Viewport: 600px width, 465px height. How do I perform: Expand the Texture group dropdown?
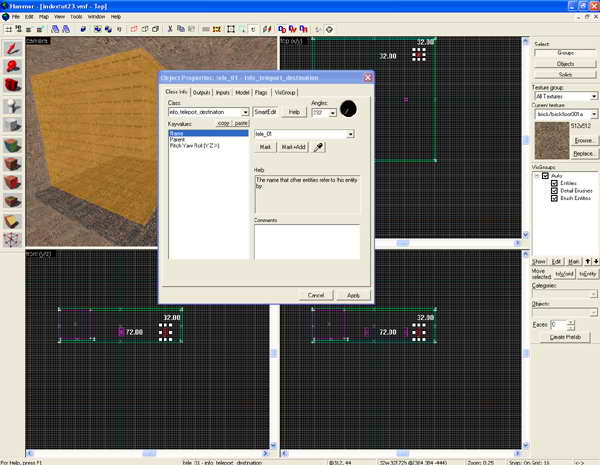tap(594, 96)
